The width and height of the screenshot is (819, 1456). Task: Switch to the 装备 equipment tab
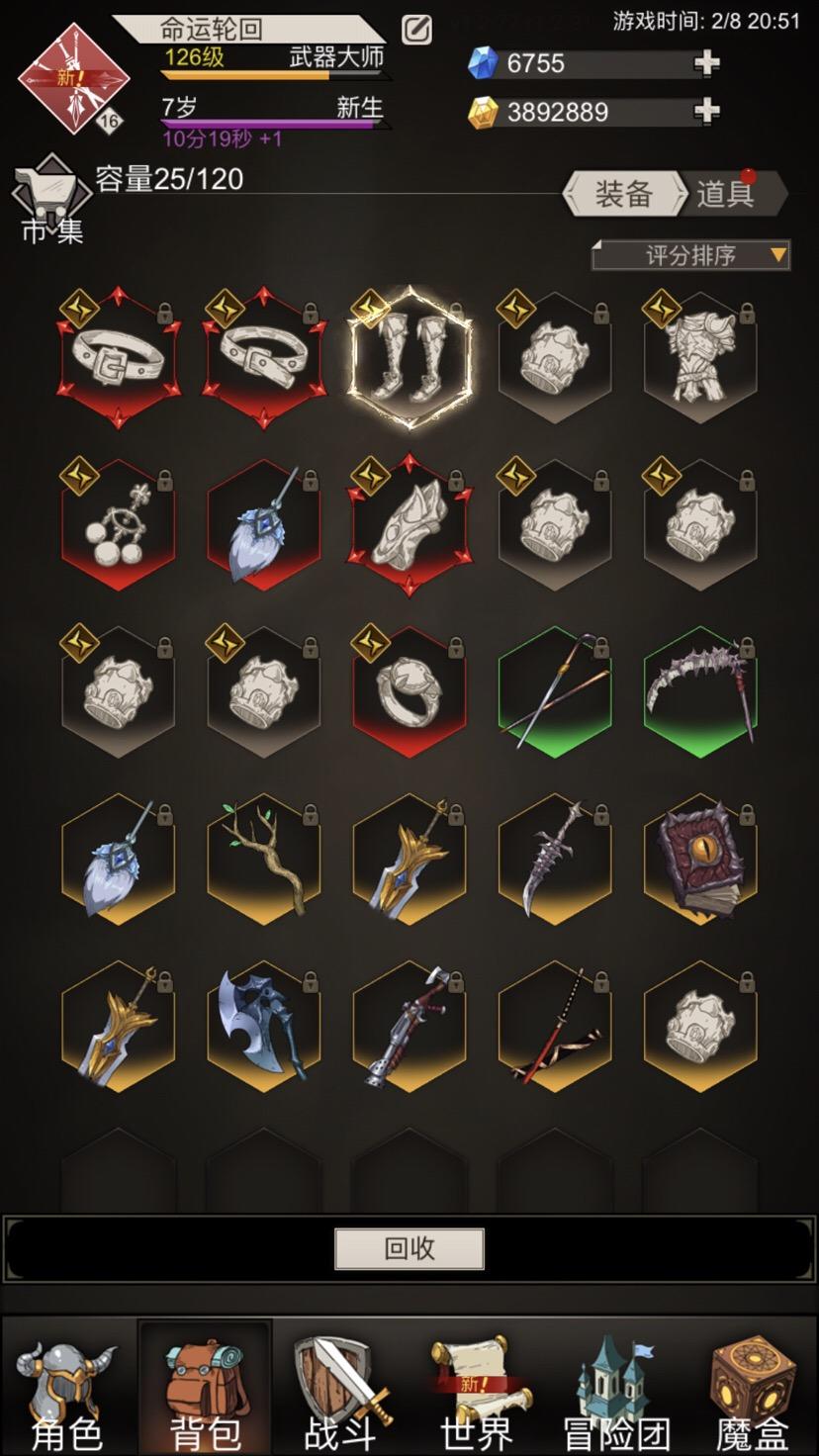[x=623, y=194]
